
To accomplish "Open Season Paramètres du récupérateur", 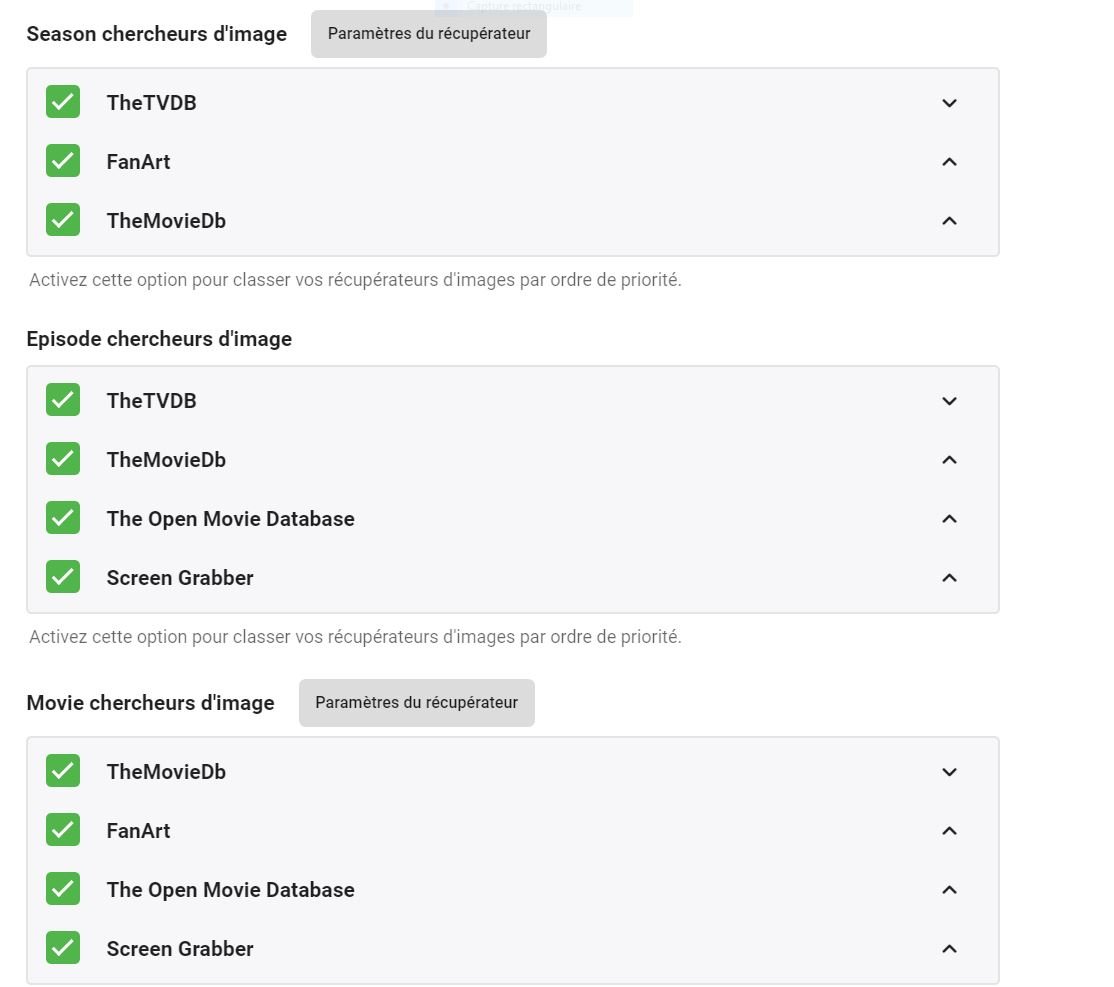I will coord(428,34).
